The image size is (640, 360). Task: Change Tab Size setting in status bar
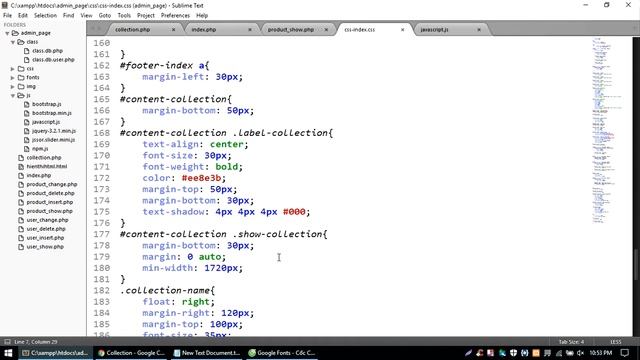[x=571, y=342]
